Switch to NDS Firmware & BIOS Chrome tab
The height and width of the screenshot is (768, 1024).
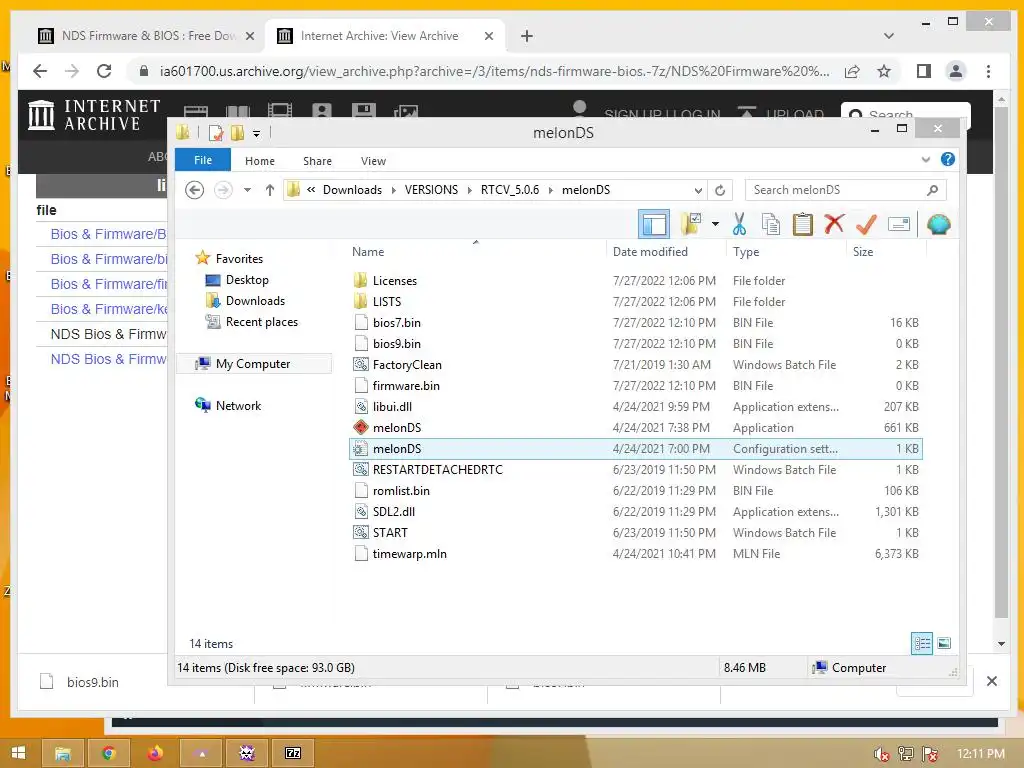[146, 36]
